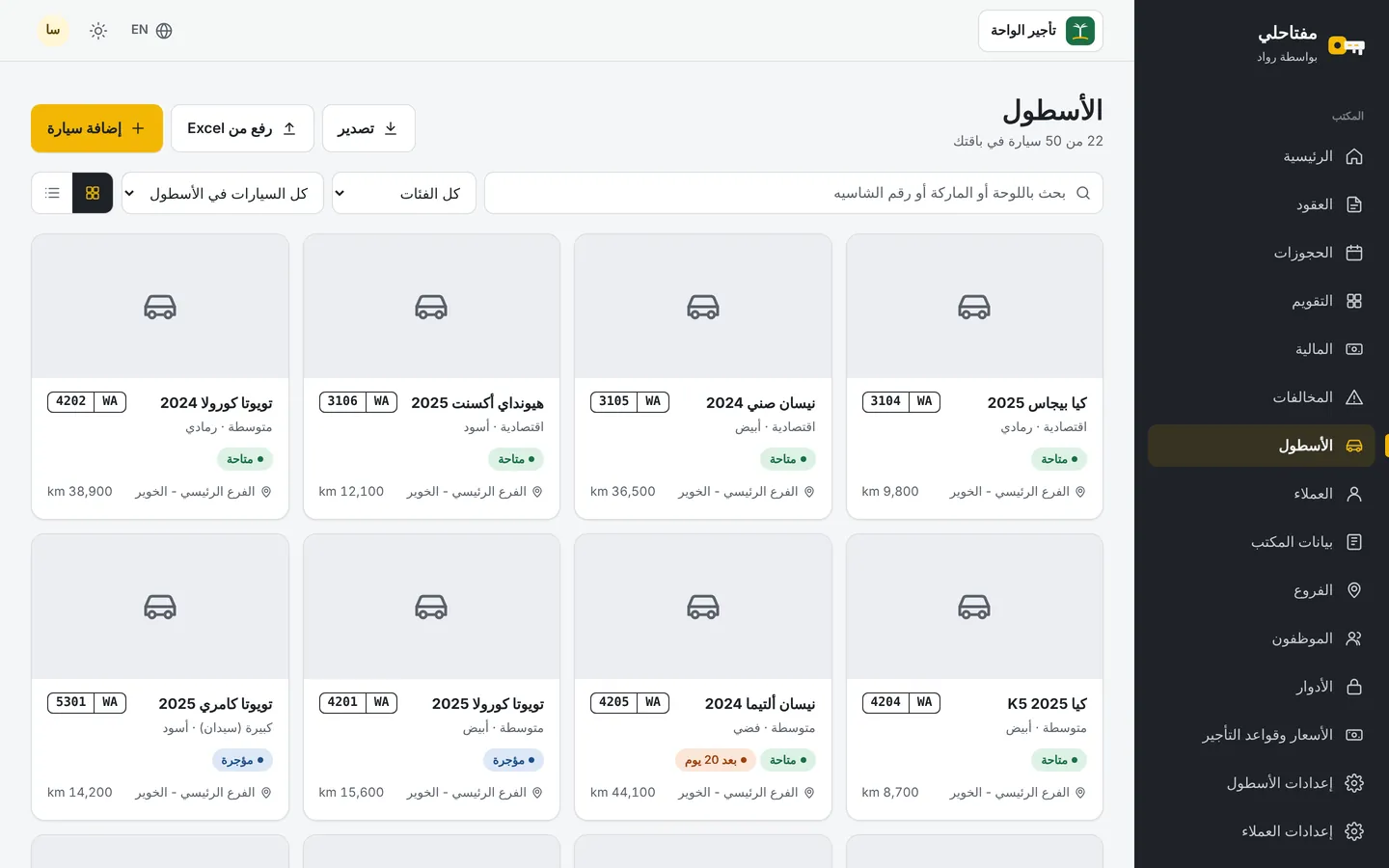Screen dimensions: 1389x868
Task: Open بيانات المكتب document icon
Action: (x=1354, y=542)
